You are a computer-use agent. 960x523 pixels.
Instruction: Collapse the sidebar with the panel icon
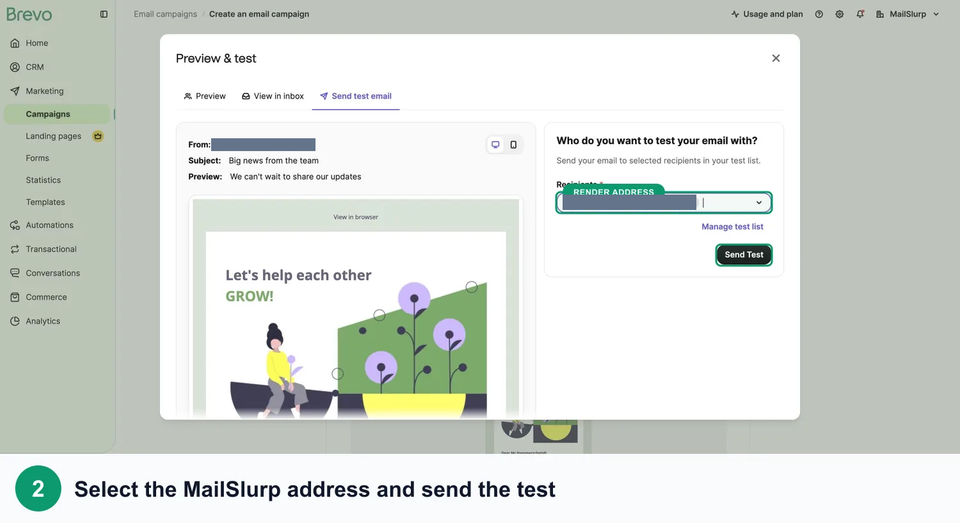tap(103, 14)
